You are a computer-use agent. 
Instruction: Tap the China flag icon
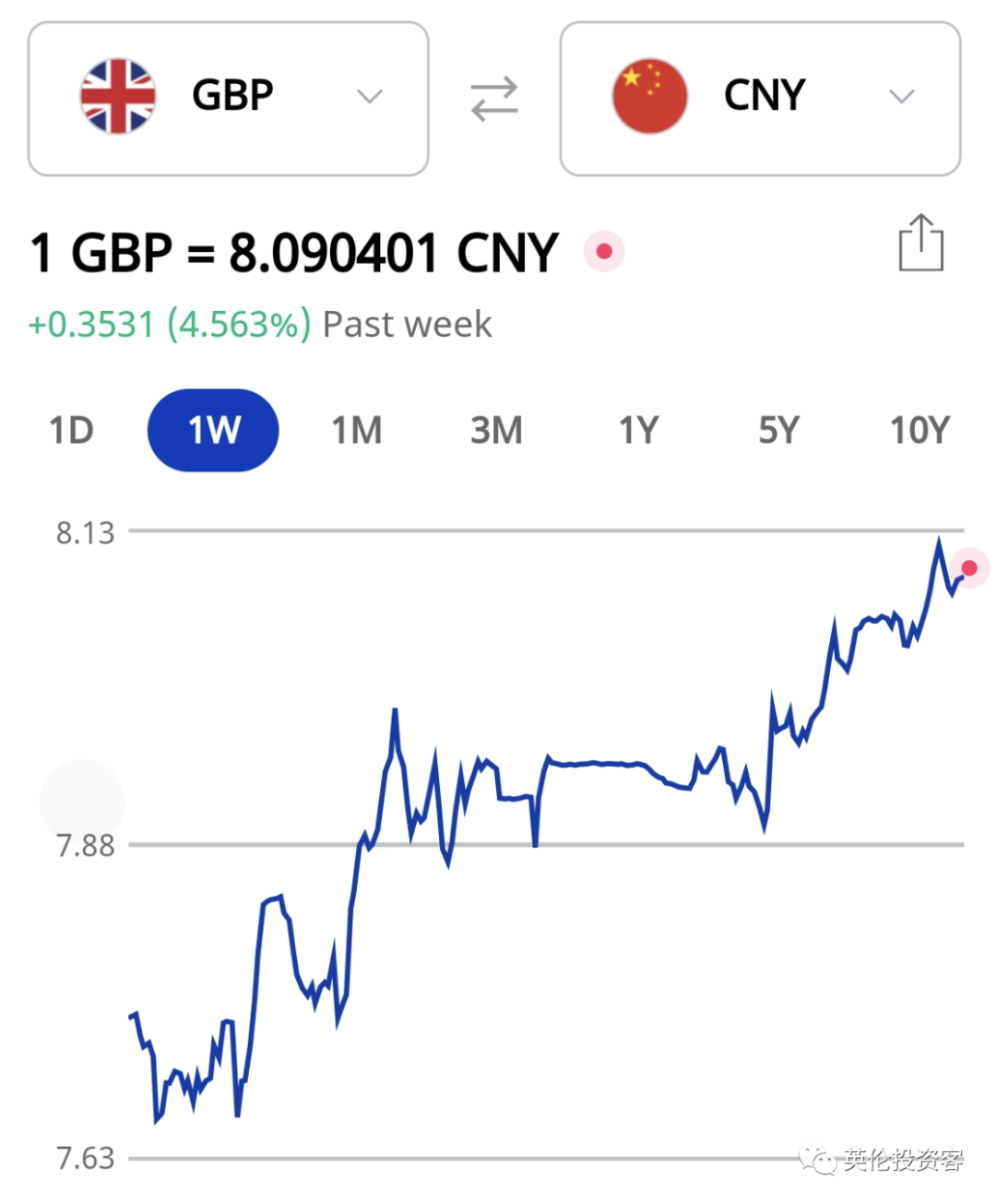(x=650, y=97)
